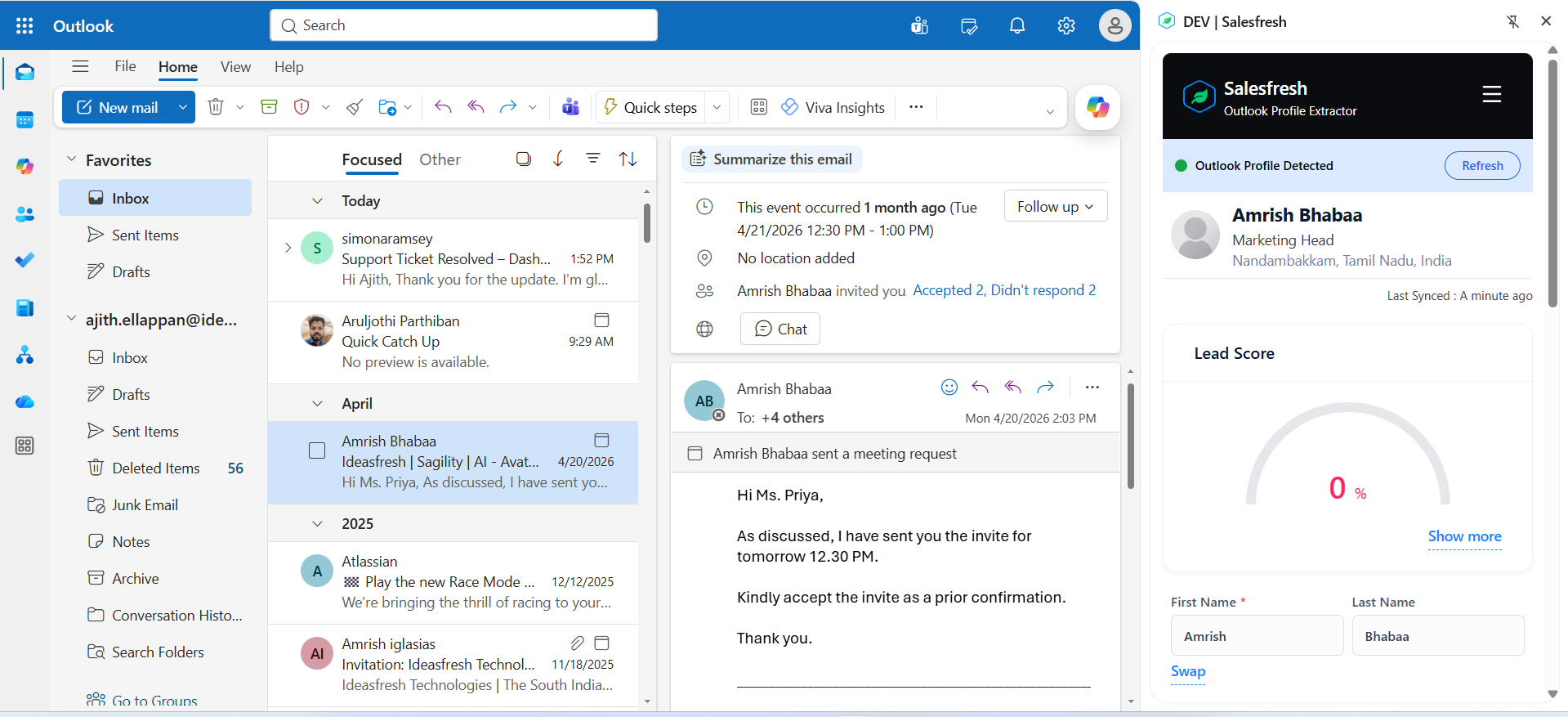Open the app launcher waffle icon
This screenshot has height=717, width=1568.
coord(25,25)
